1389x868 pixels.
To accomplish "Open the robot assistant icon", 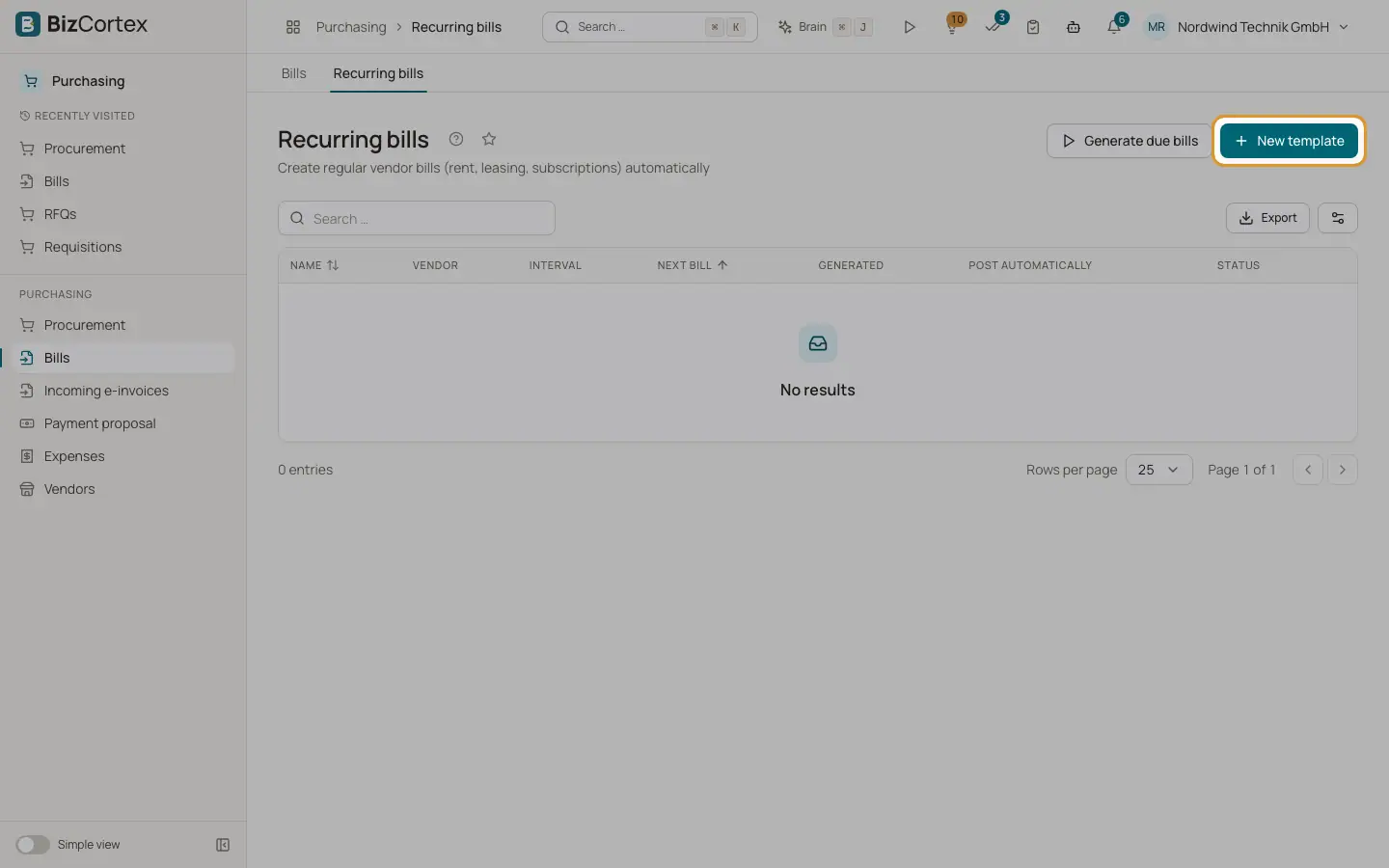I will (1073, 27).
